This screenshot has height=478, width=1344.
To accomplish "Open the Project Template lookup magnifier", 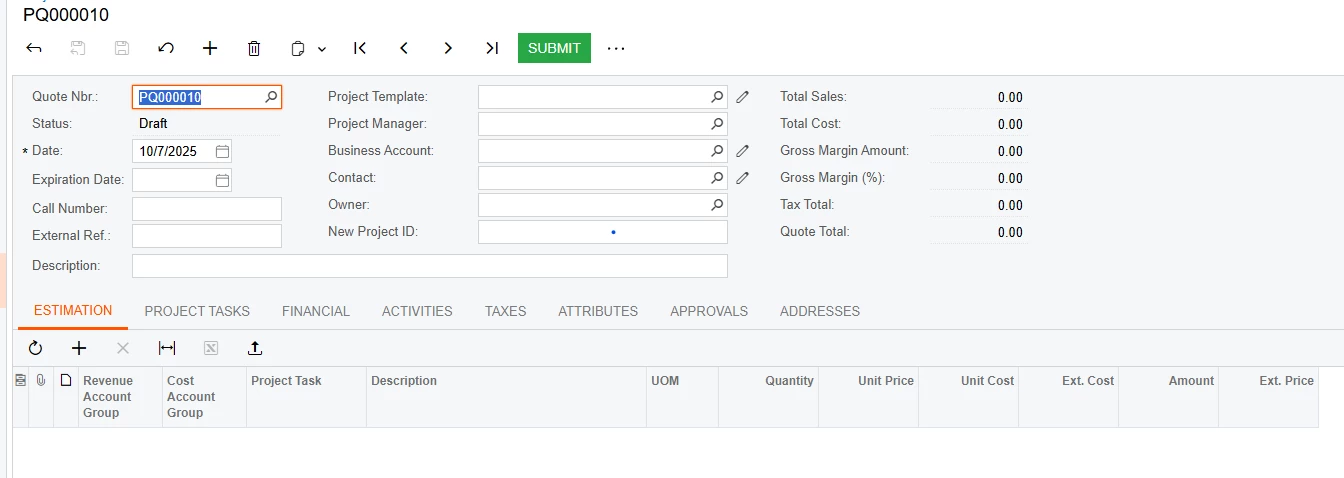I will point(717,97).
